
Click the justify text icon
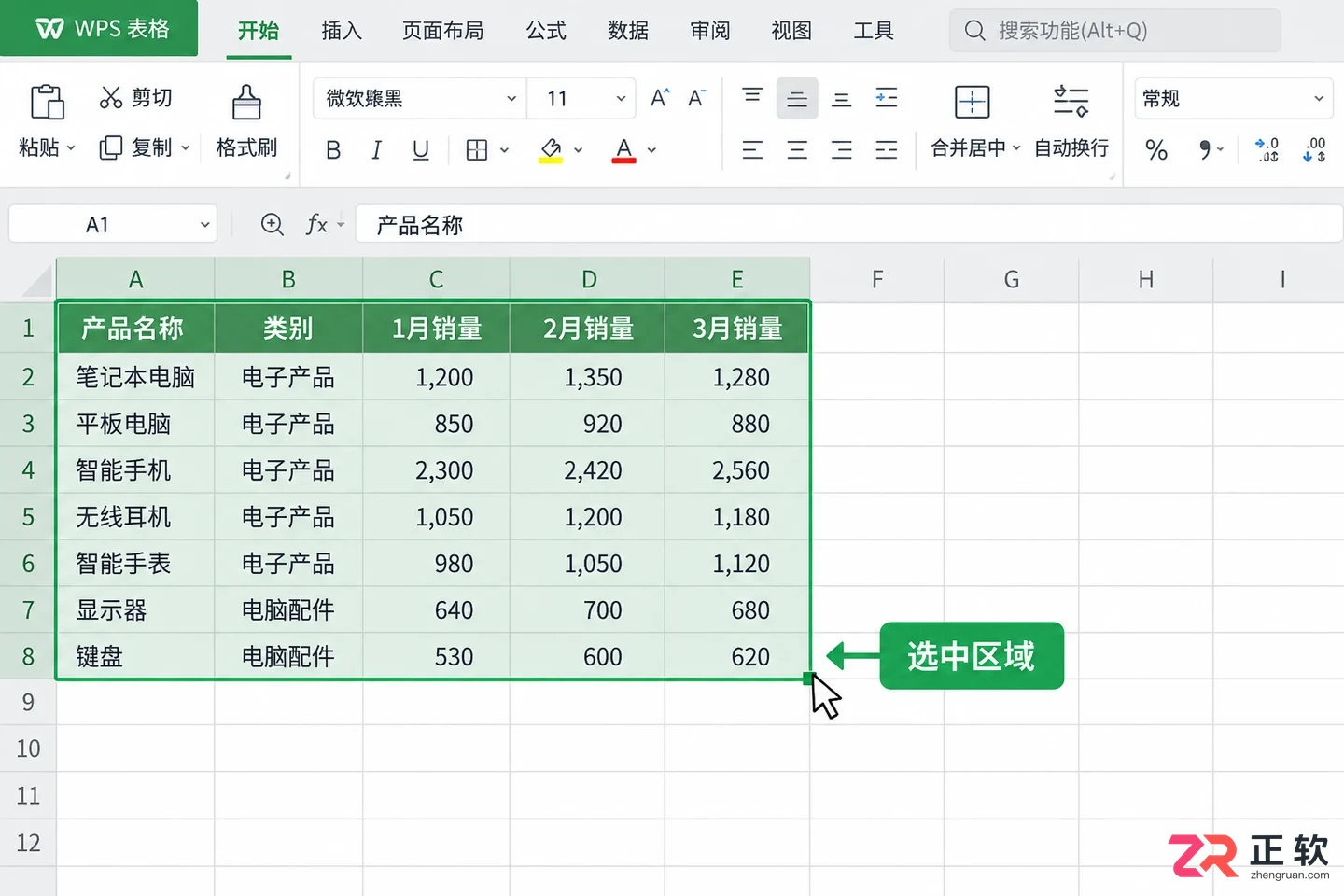pos(887,150)
